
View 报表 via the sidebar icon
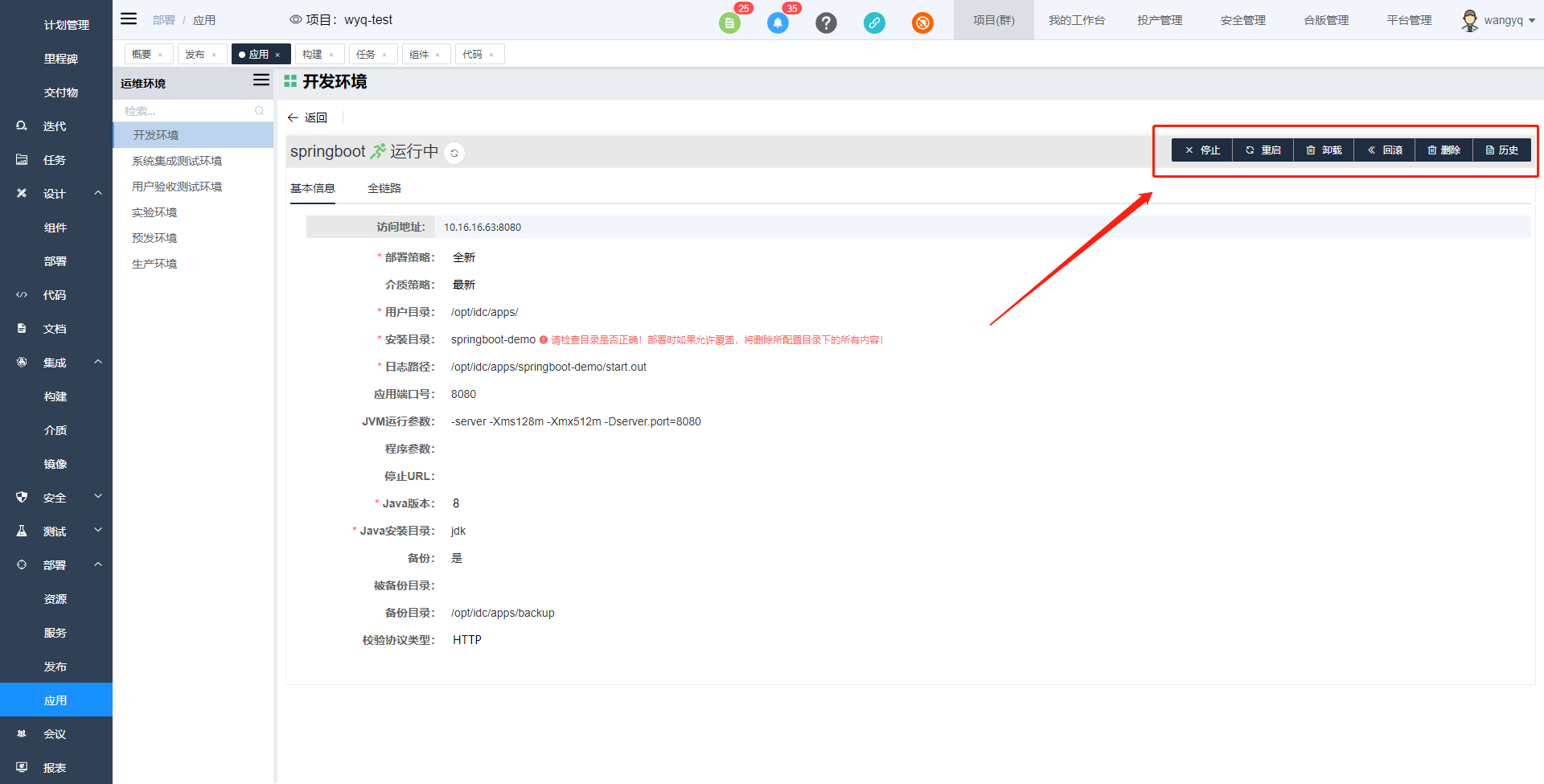(x=54, y=766)
